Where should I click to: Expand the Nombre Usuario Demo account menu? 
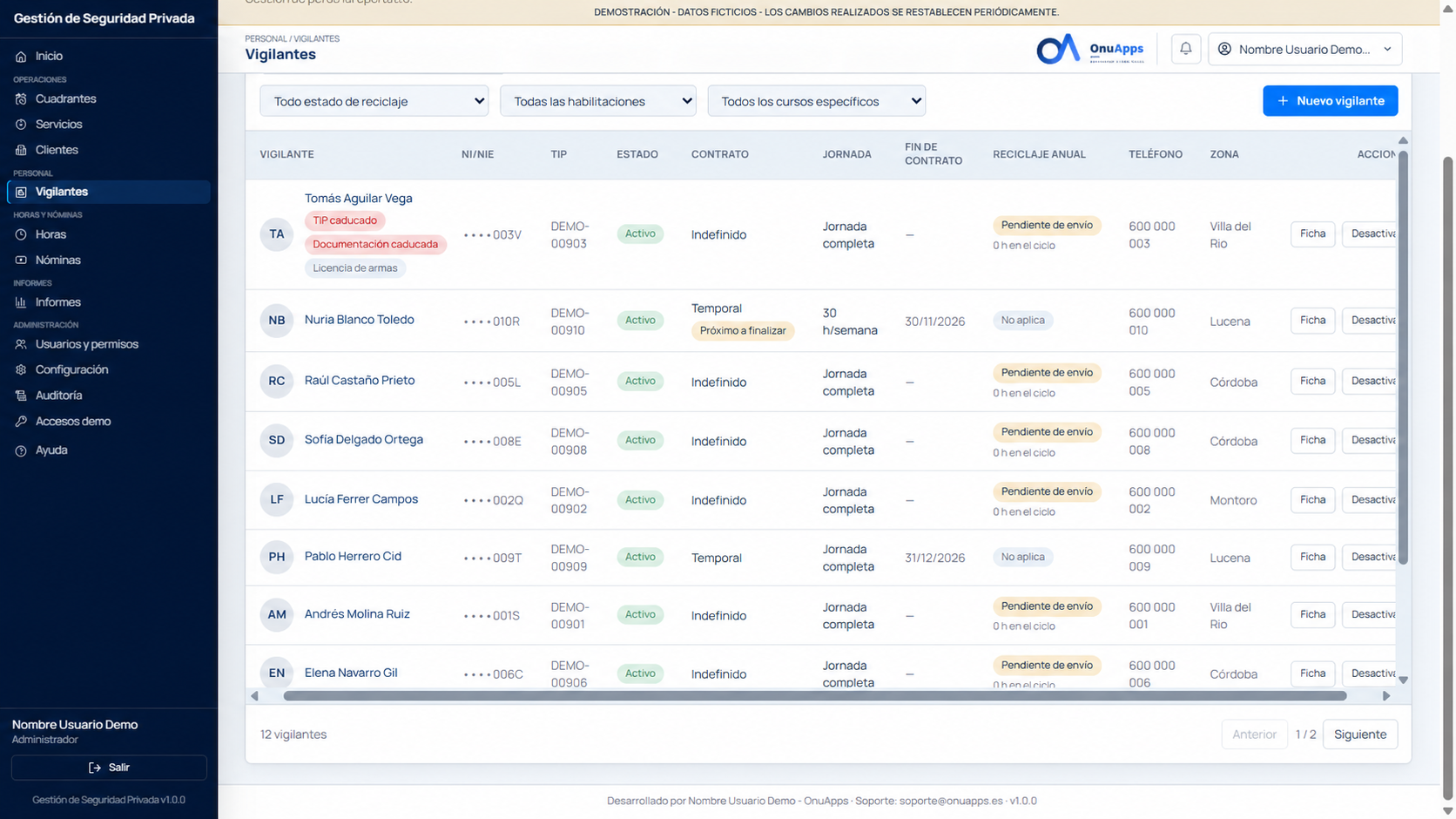click(1304, 49)
